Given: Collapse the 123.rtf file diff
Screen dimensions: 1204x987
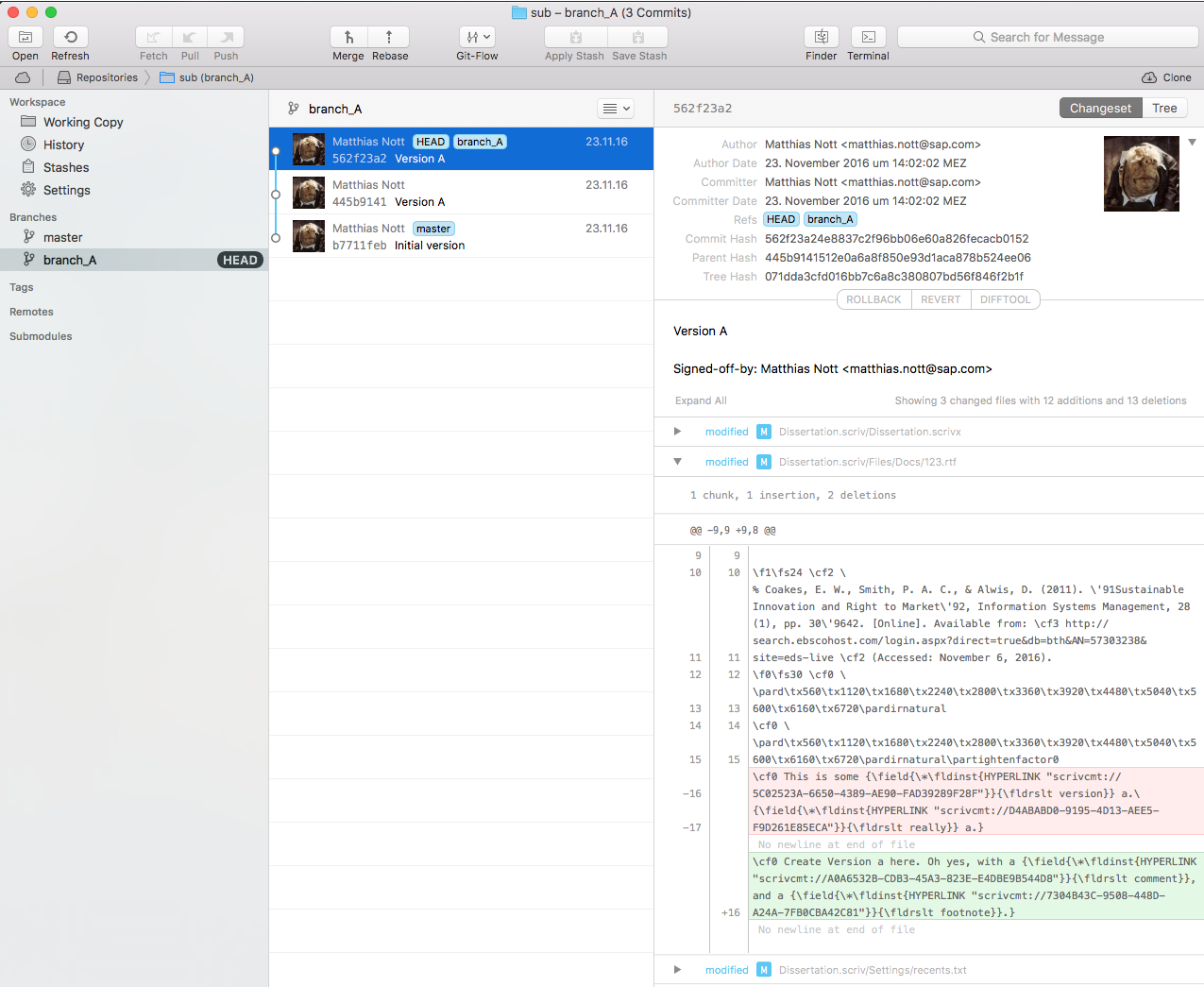Looking at the screenshot, I should point(677,462).
